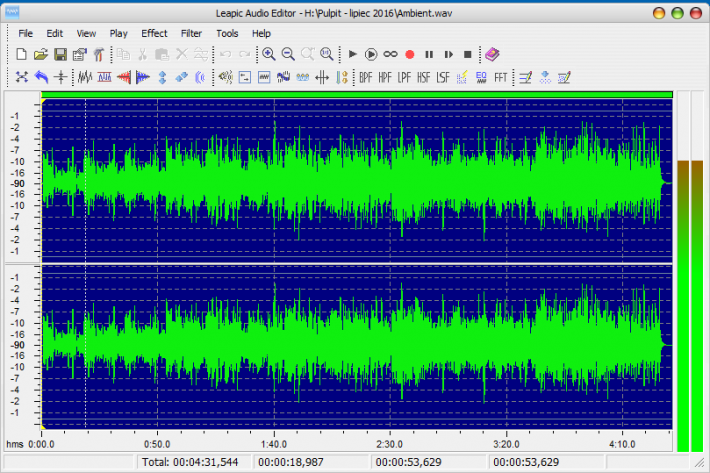Click the black waveform effect icon
Viewport: 710px width, 473px height.
[85, 77]
